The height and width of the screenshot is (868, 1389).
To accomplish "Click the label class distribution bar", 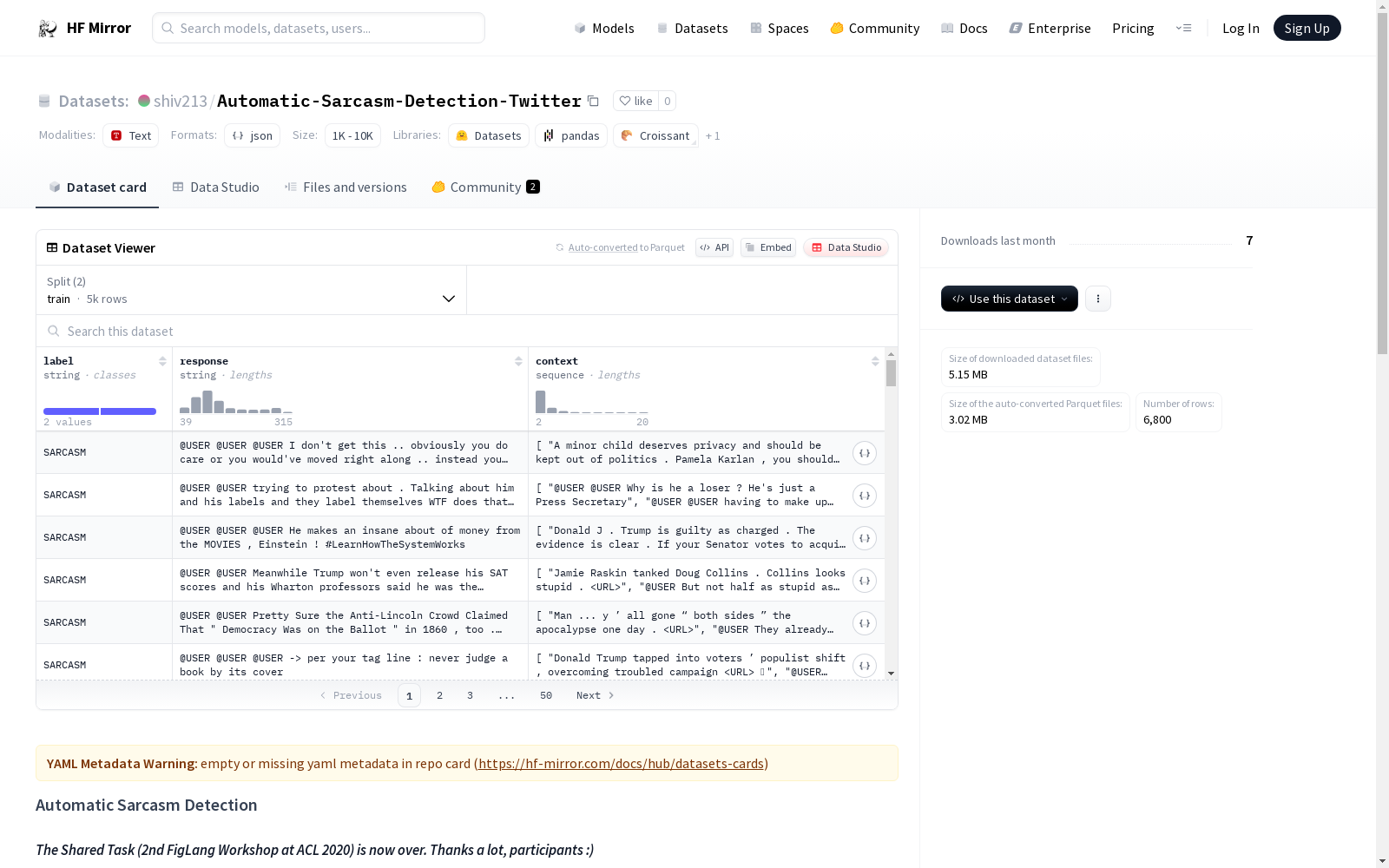I will pos(100,411).
